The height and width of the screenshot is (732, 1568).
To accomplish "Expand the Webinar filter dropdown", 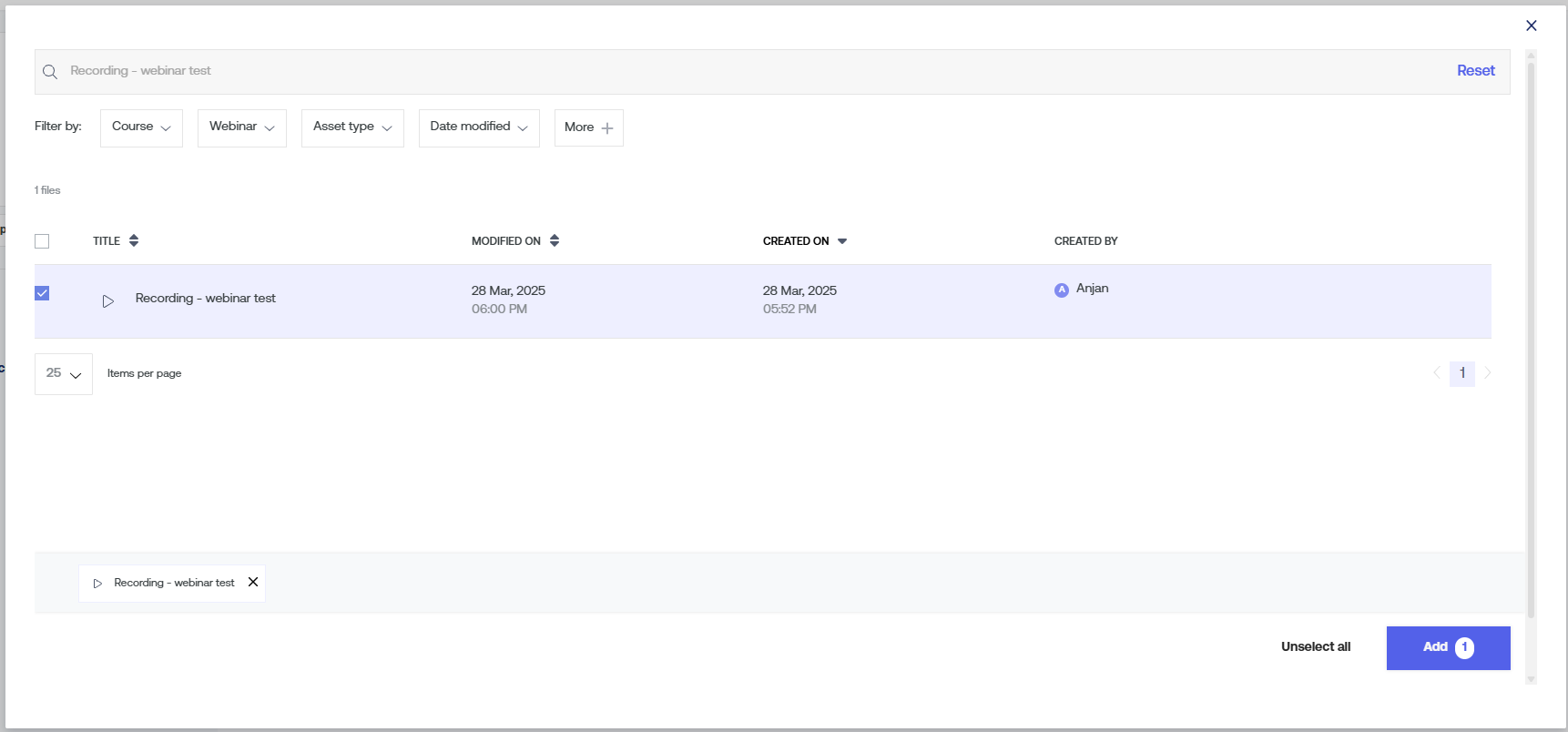I will pyautogui.click(x=241, y=127).
